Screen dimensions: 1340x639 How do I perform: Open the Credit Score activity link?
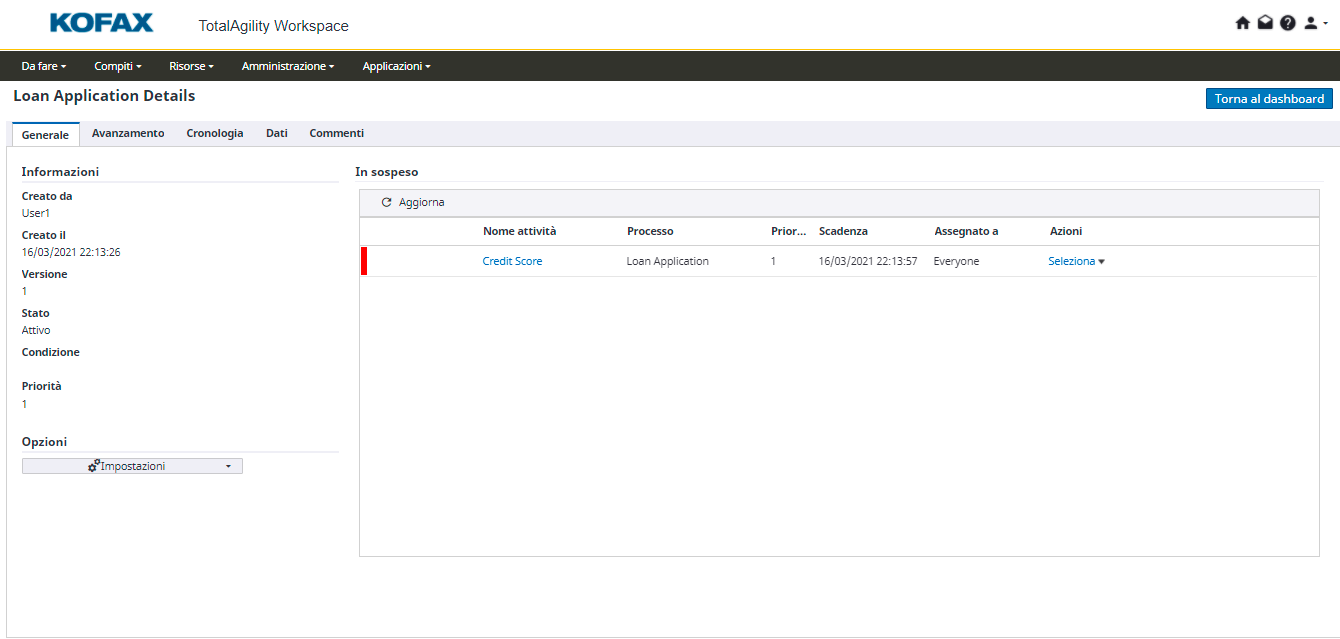(512, 261)
